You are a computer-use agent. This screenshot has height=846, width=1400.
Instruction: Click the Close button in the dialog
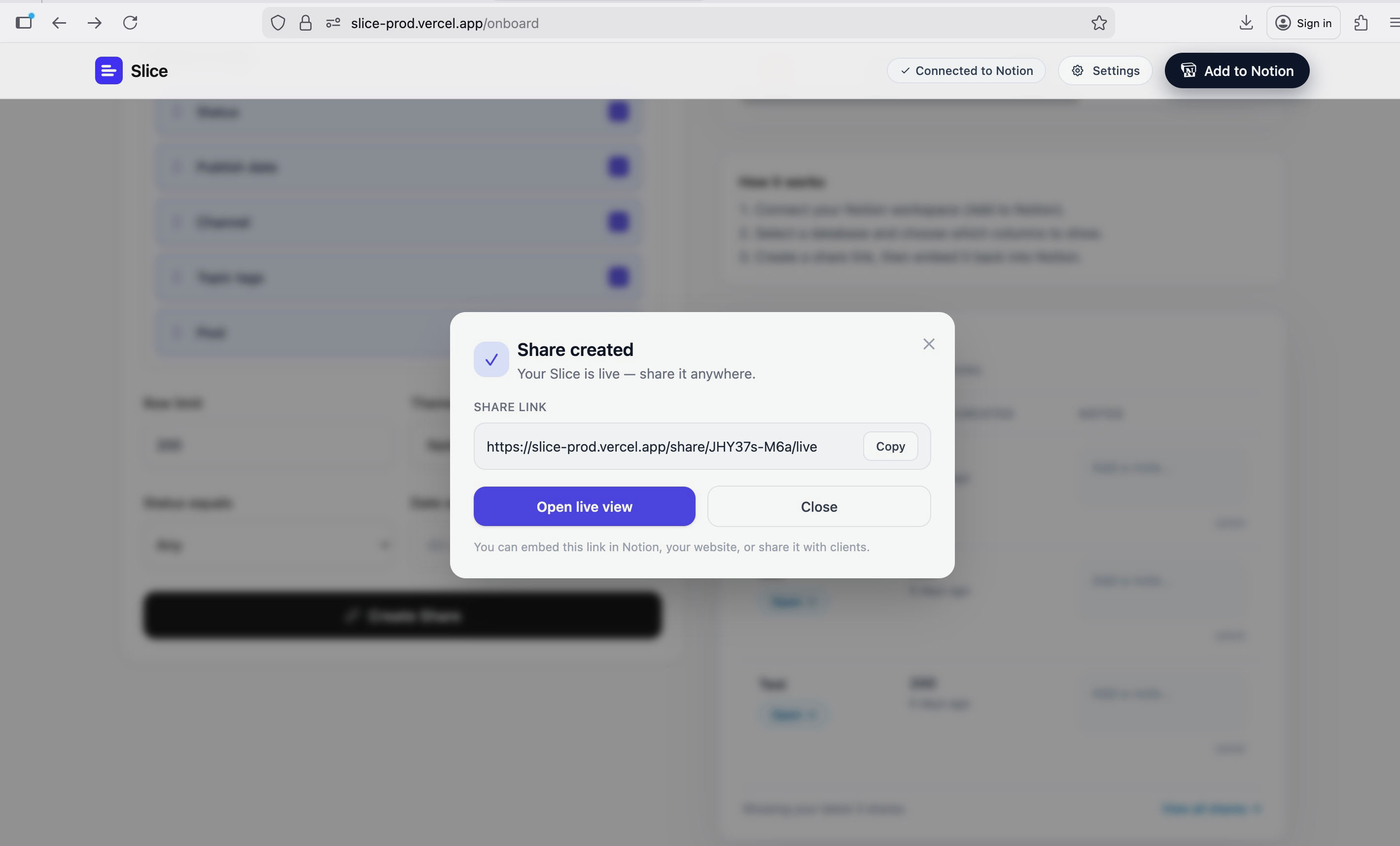(x=819, y=506)
